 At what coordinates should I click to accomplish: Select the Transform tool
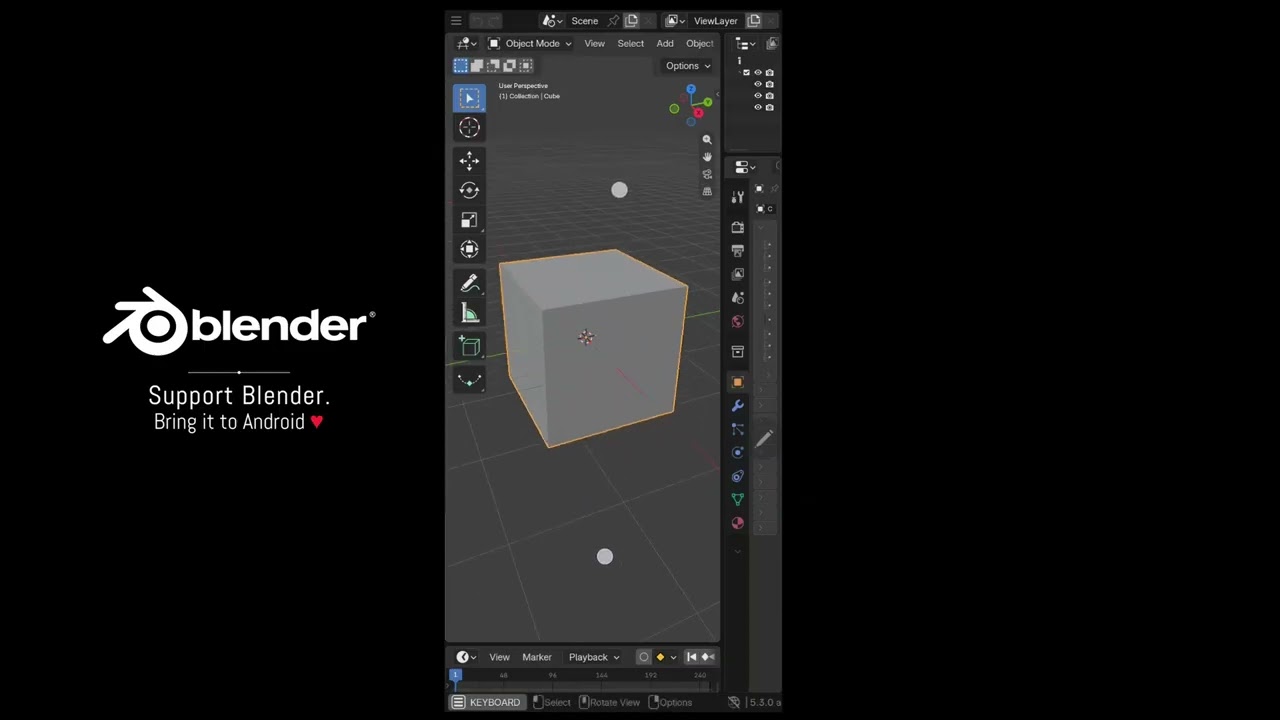469,249
